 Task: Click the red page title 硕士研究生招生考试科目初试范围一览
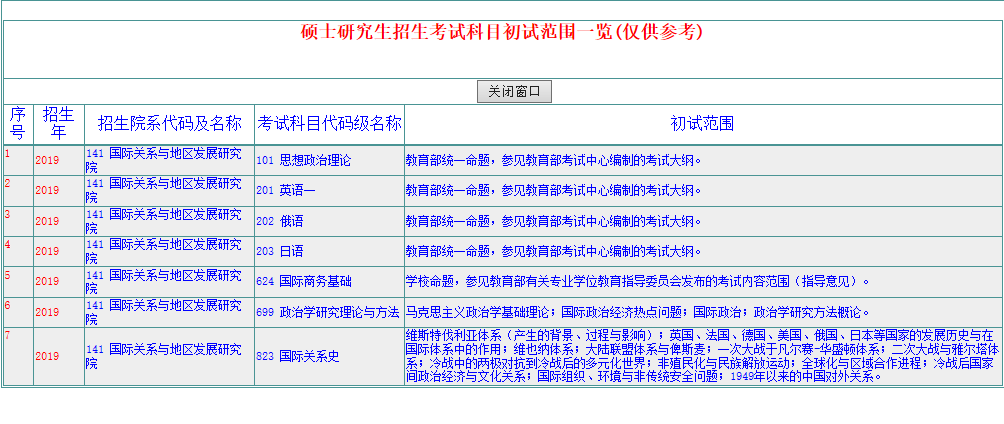[502, 32]
